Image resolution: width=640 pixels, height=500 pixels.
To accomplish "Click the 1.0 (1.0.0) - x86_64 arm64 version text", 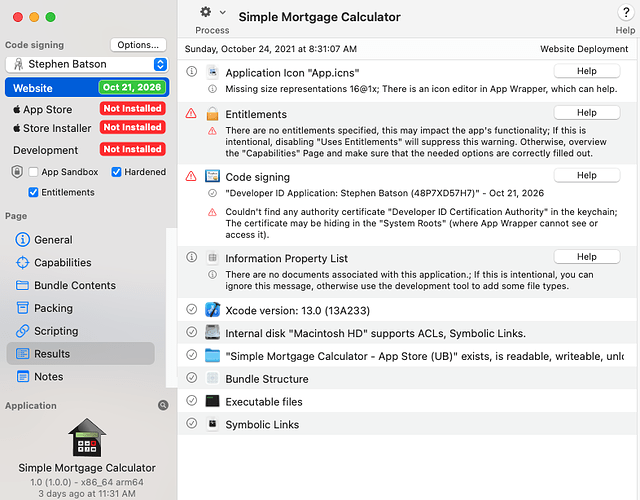I will point(87,482).
